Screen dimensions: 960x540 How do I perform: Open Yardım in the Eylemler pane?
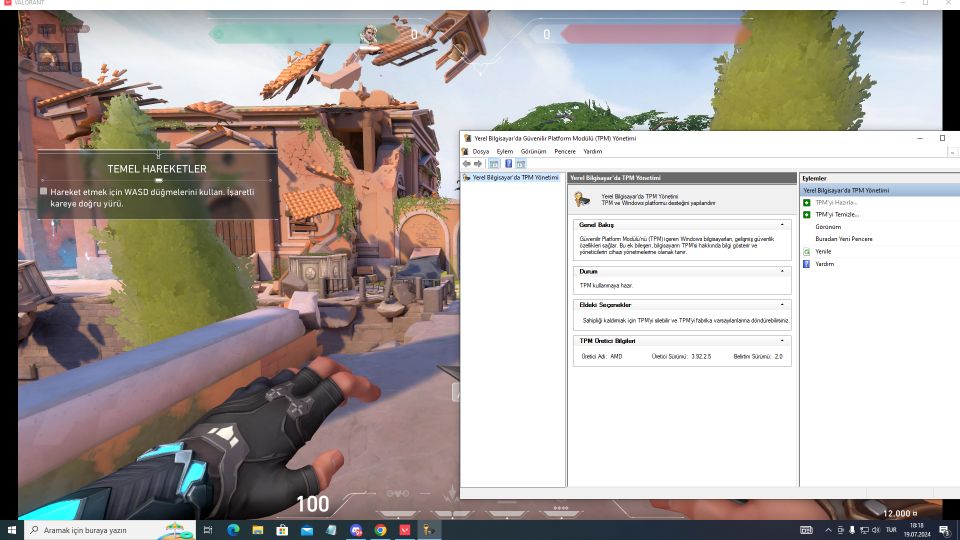(825, 264)
